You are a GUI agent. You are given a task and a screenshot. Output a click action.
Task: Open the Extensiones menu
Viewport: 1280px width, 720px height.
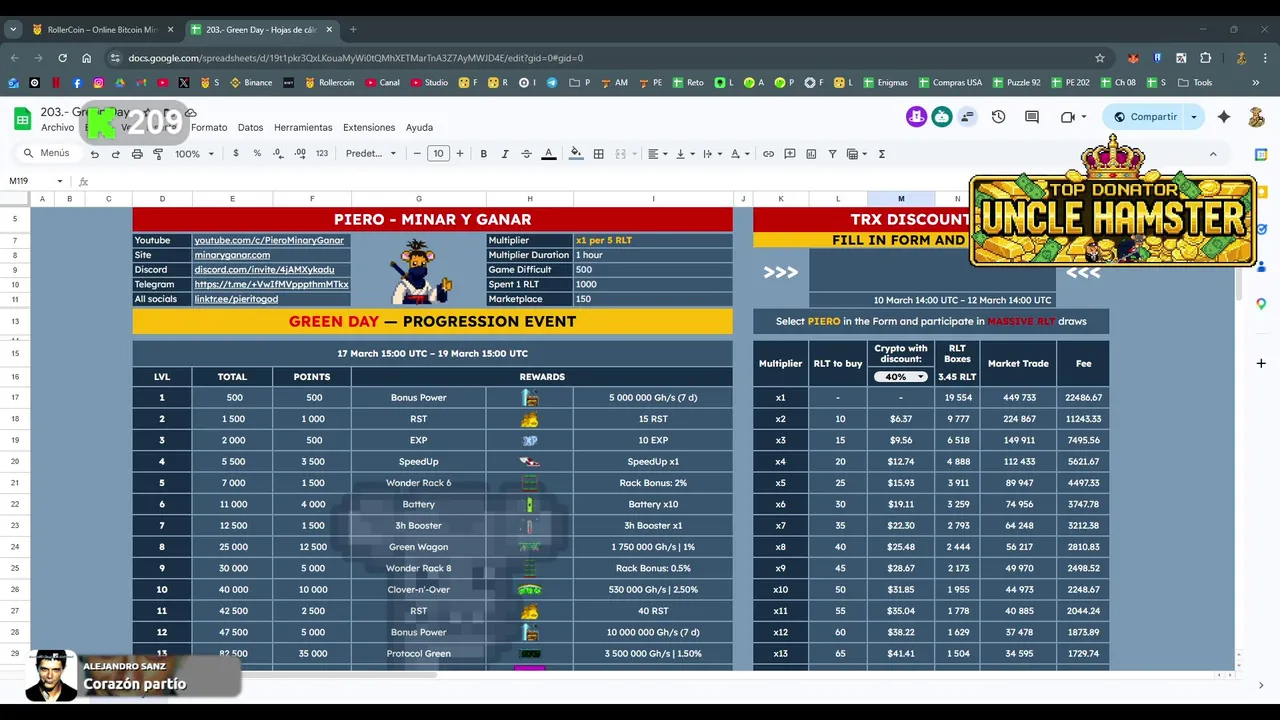click(369, 128)
